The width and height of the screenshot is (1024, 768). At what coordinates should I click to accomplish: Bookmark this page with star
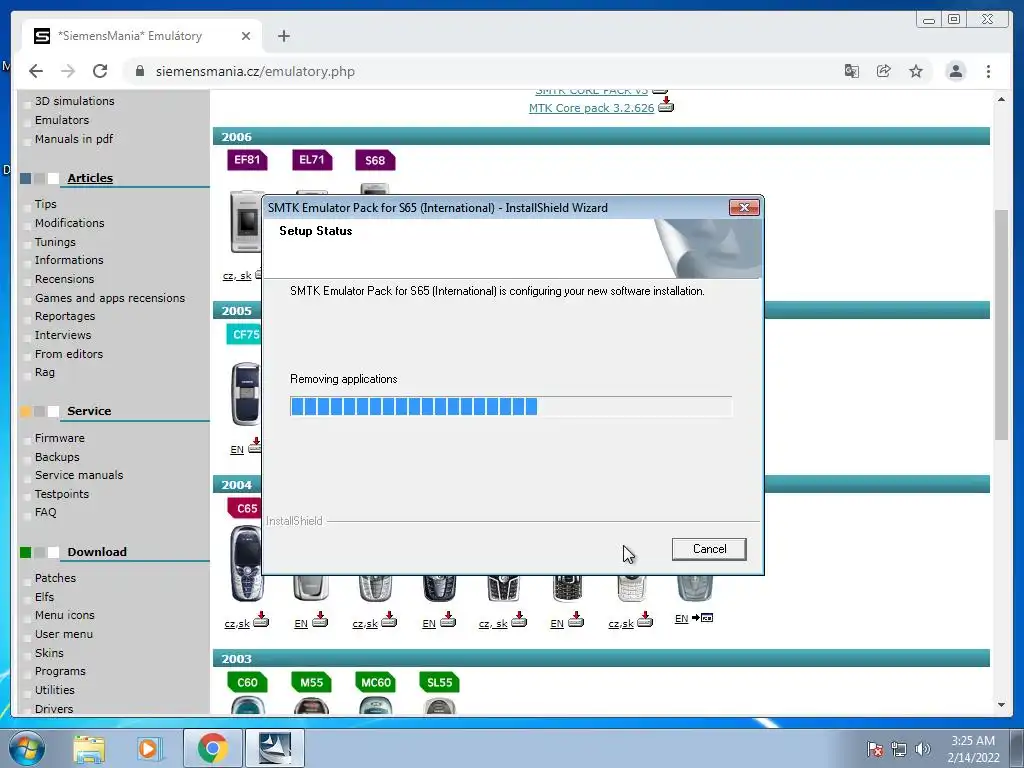[916, 71]
